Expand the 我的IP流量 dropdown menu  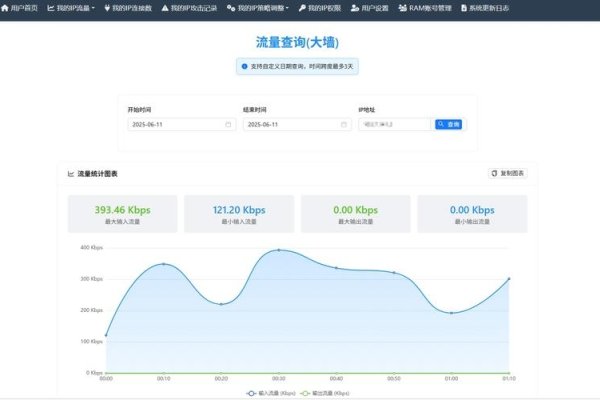click(x=71, y=8)
